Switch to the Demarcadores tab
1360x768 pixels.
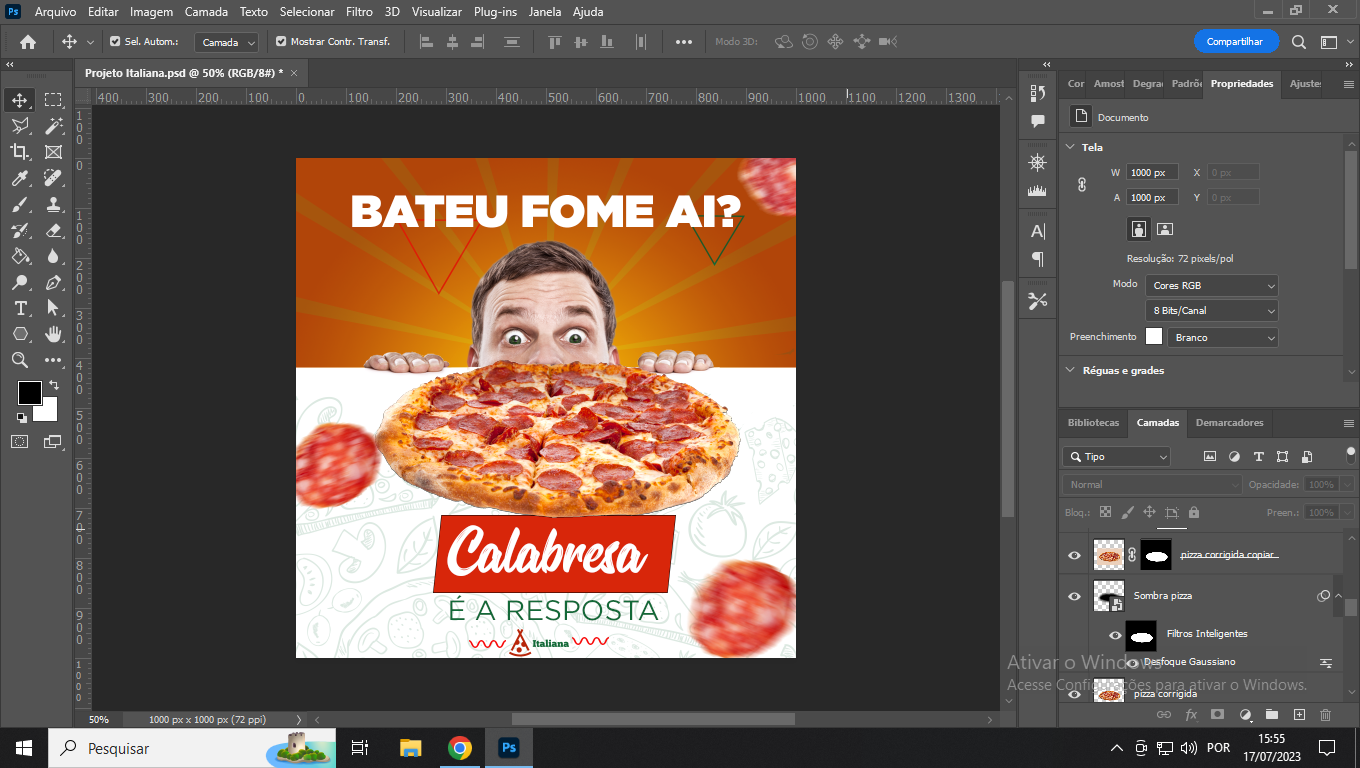(x=1229, y=423)
